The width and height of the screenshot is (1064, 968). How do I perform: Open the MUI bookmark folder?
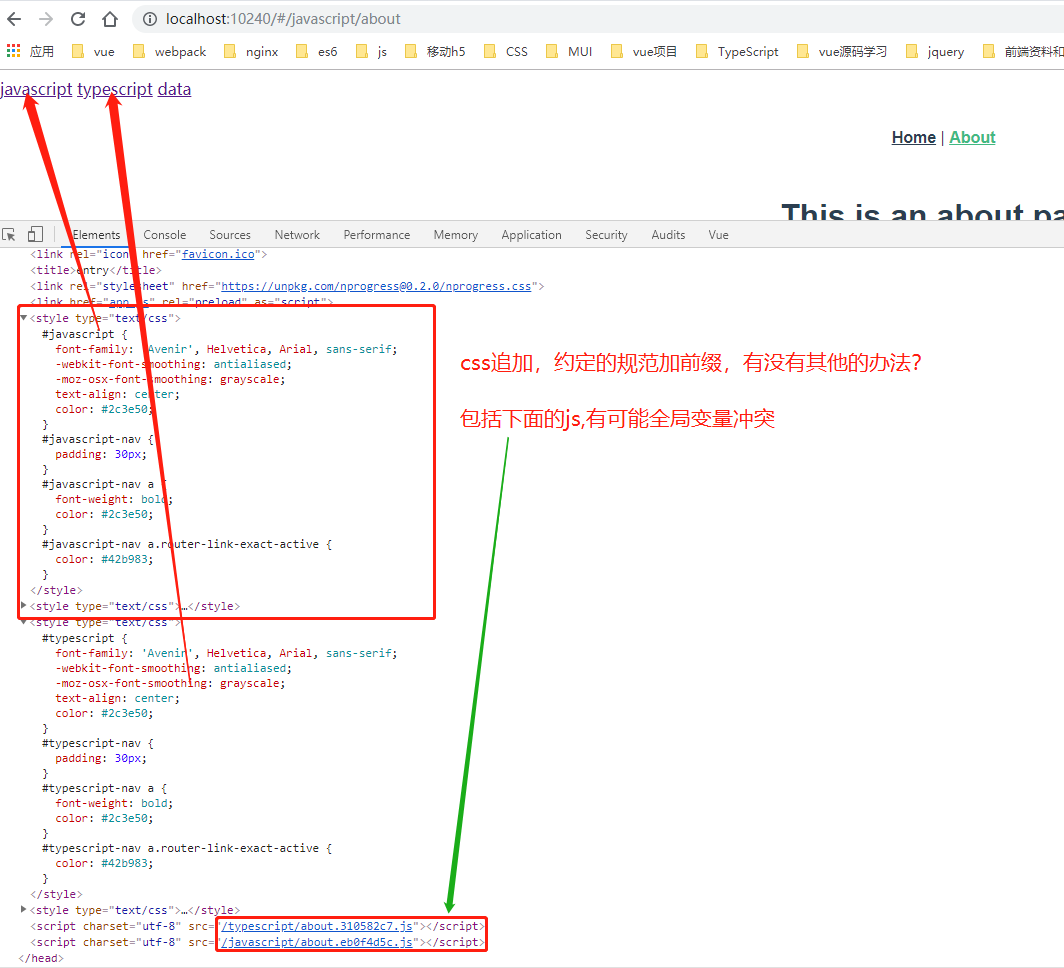[x=569, y=52]
